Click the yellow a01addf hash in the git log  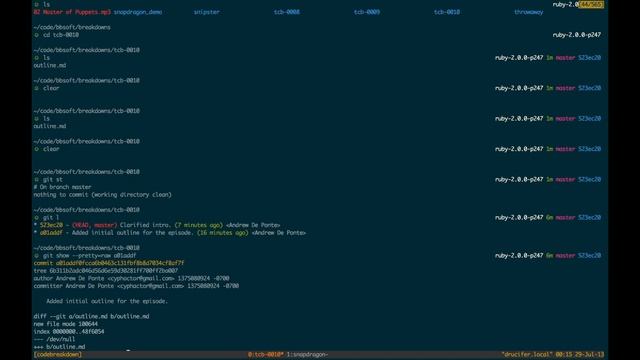(51, 233)
